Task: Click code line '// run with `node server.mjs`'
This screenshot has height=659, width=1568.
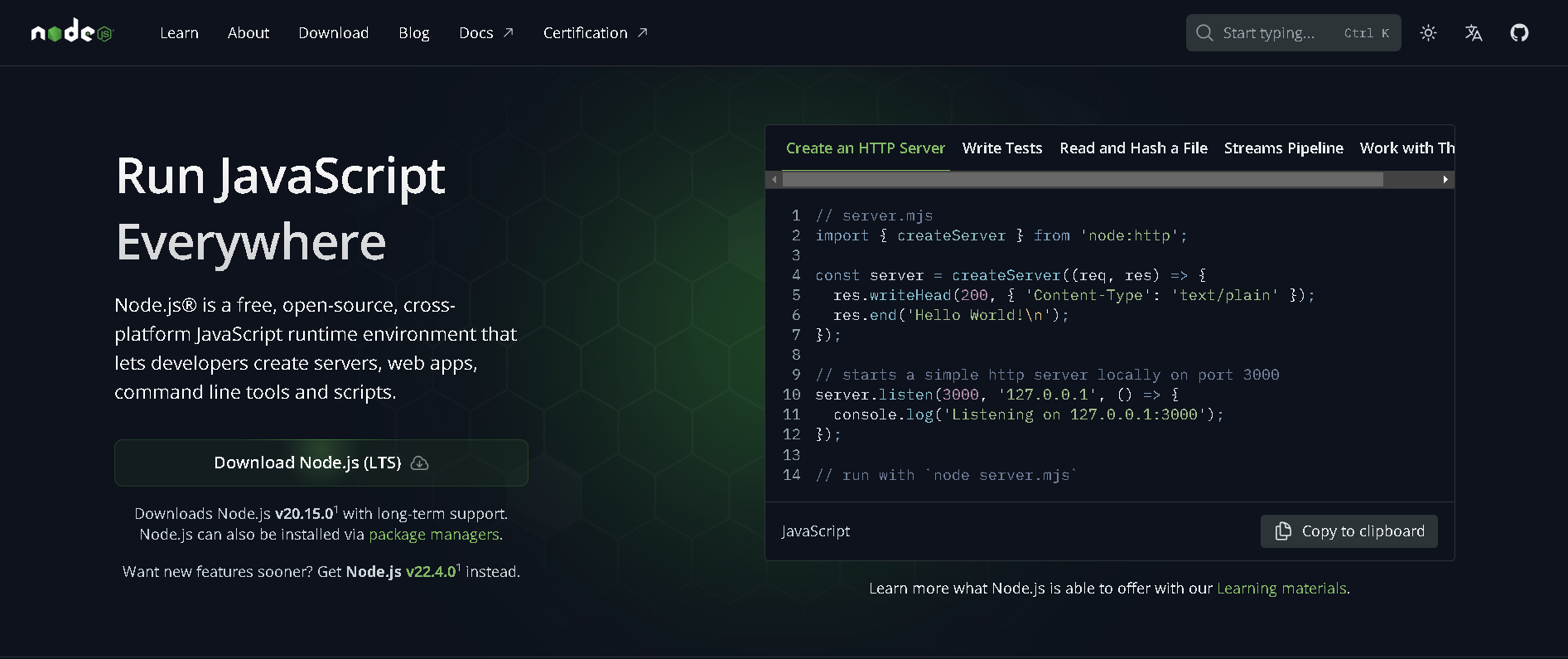Action: pos(947,475)
